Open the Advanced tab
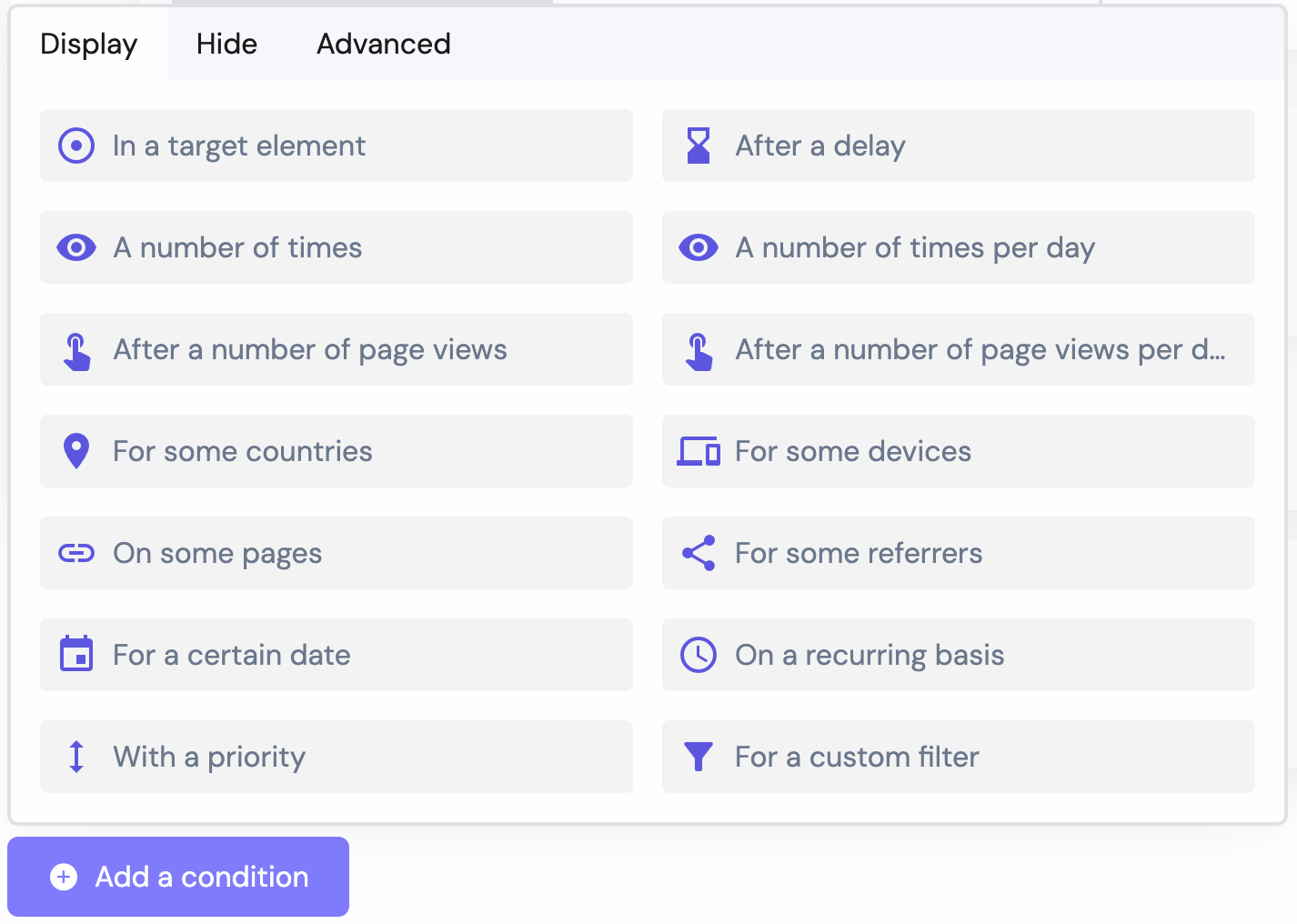 (x=384, y=44)
